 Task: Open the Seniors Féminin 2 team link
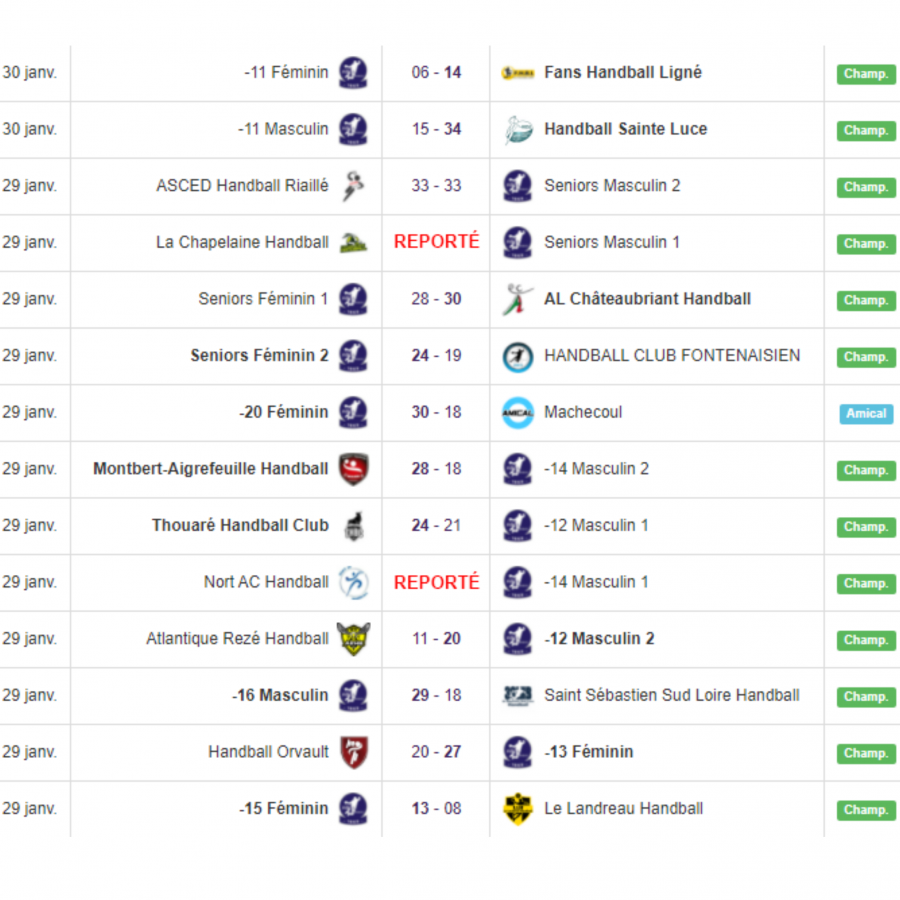pos(259,356)
